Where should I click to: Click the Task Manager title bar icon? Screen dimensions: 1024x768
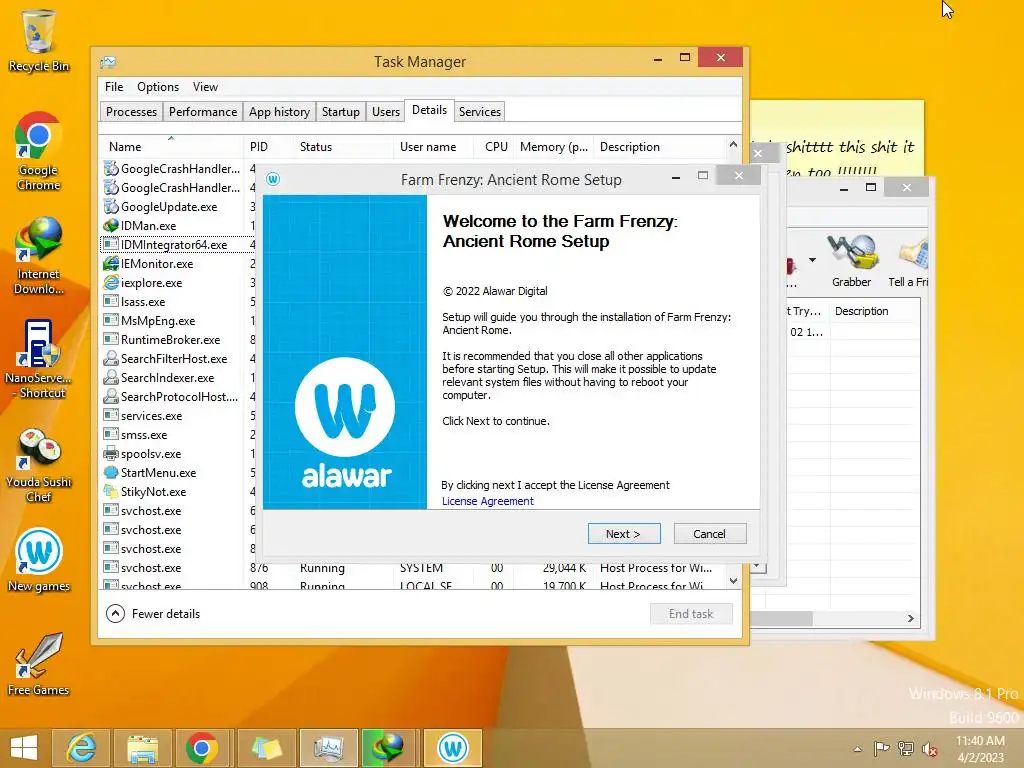click(x=108, y=62)
